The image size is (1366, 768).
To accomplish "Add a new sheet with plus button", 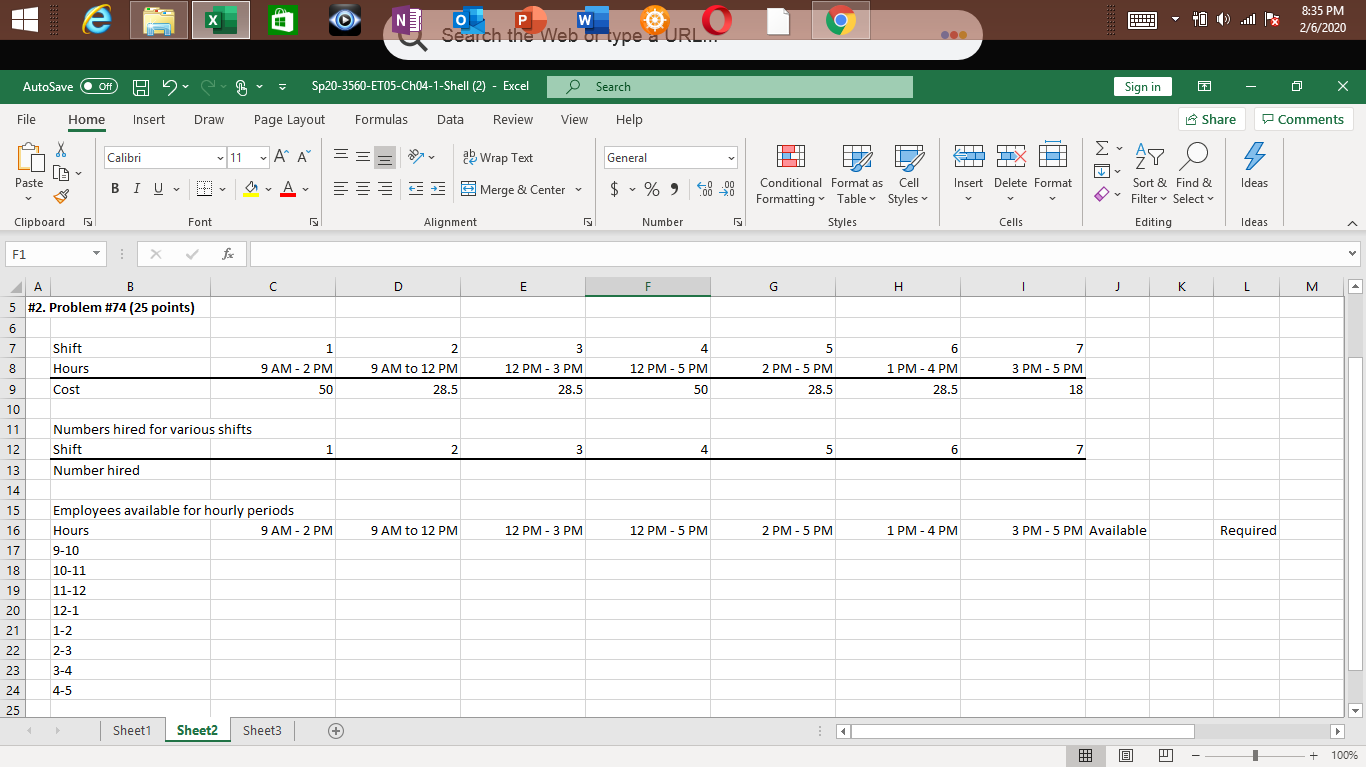I will [x=336, y=731].
